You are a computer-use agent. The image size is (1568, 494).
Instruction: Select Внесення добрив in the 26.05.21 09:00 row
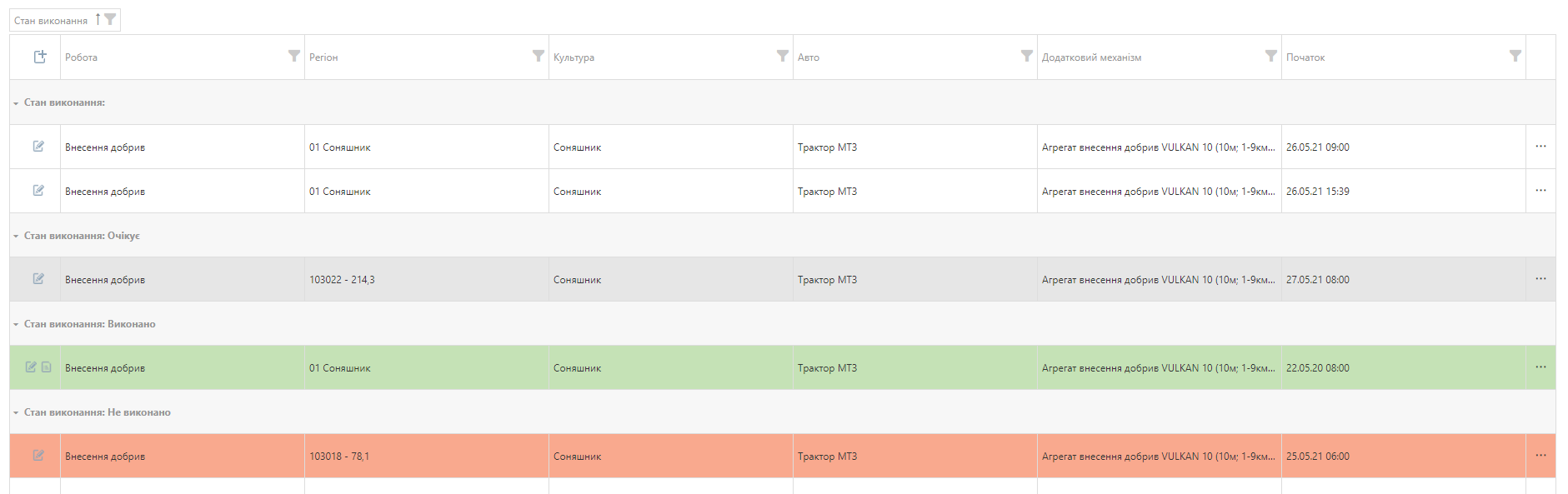coord(105,147)
